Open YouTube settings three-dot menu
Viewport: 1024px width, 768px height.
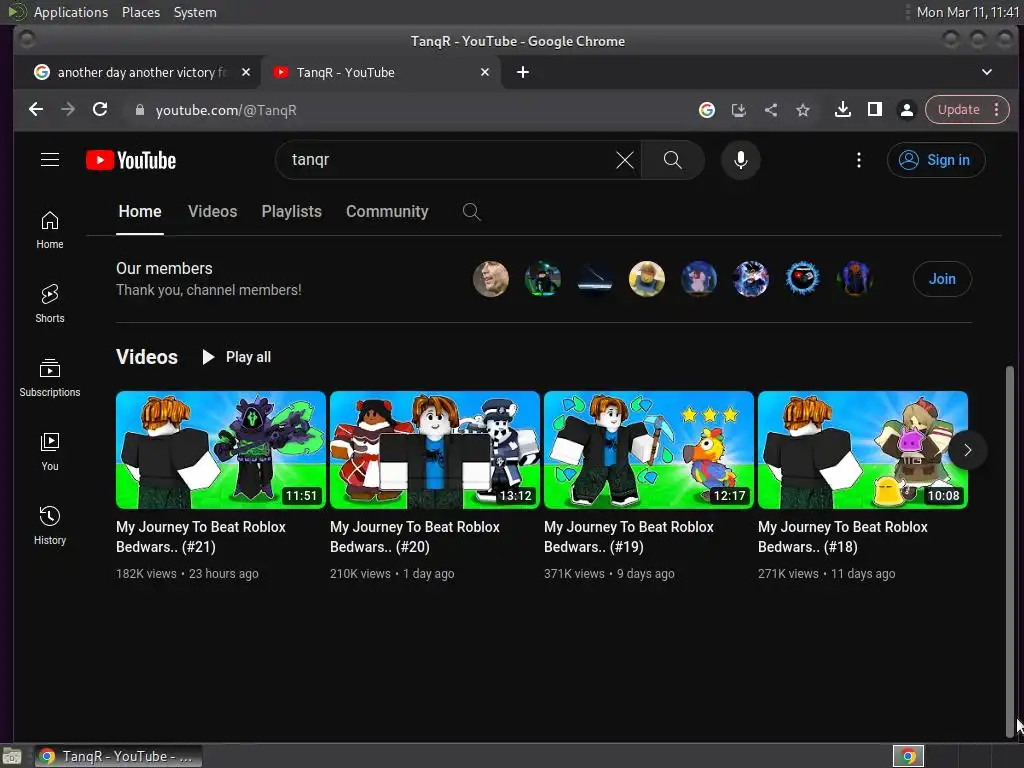click(x=859, y=160)
